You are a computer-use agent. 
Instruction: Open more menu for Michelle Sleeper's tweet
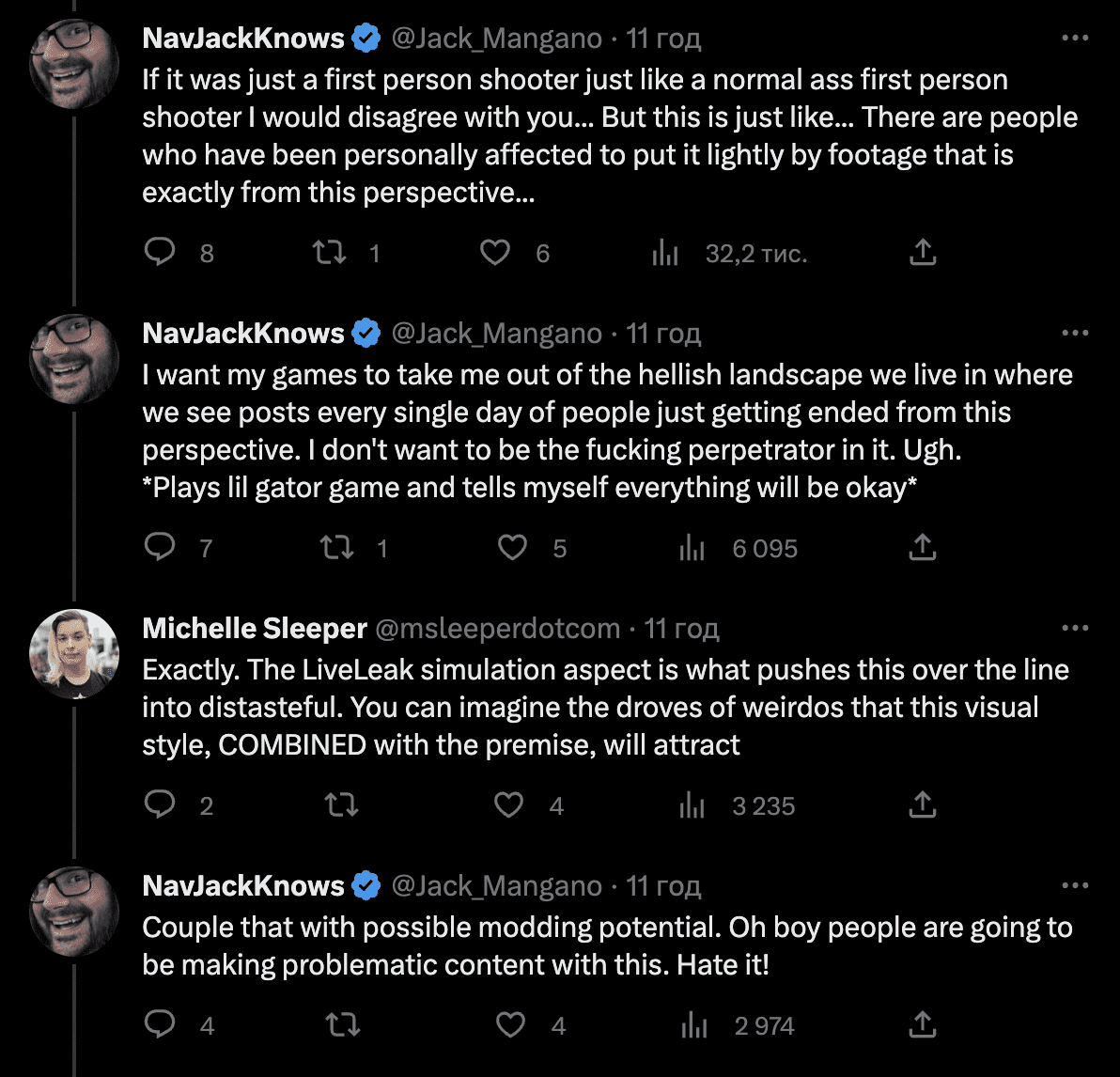tap(1075, 628)
